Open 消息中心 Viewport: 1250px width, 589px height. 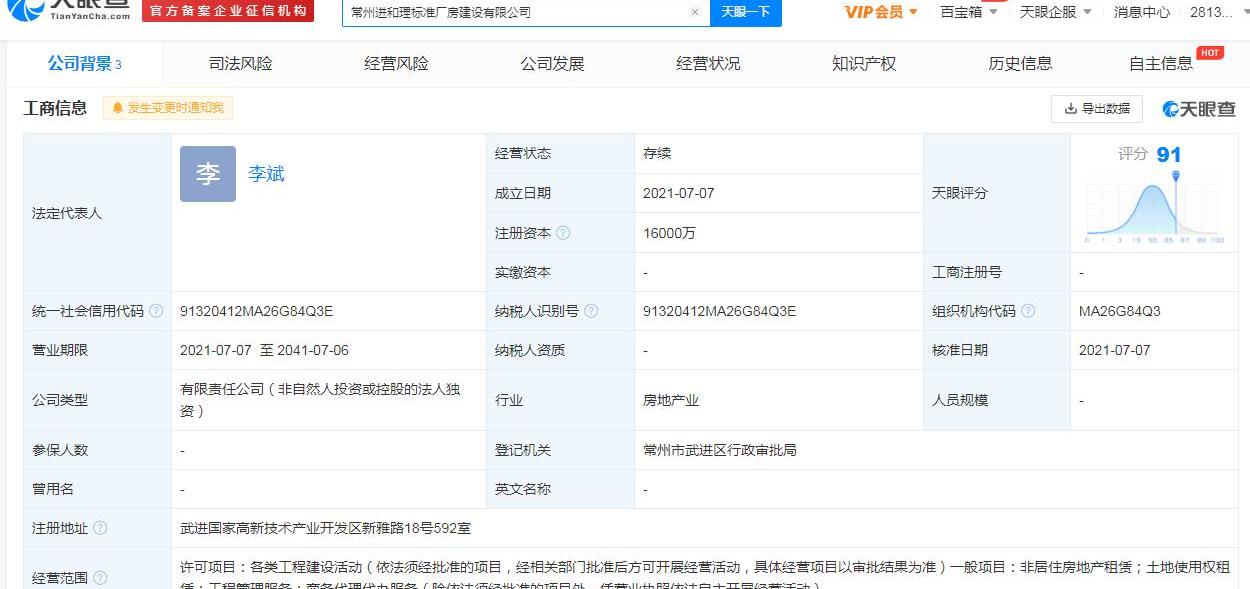[1141, 12]
